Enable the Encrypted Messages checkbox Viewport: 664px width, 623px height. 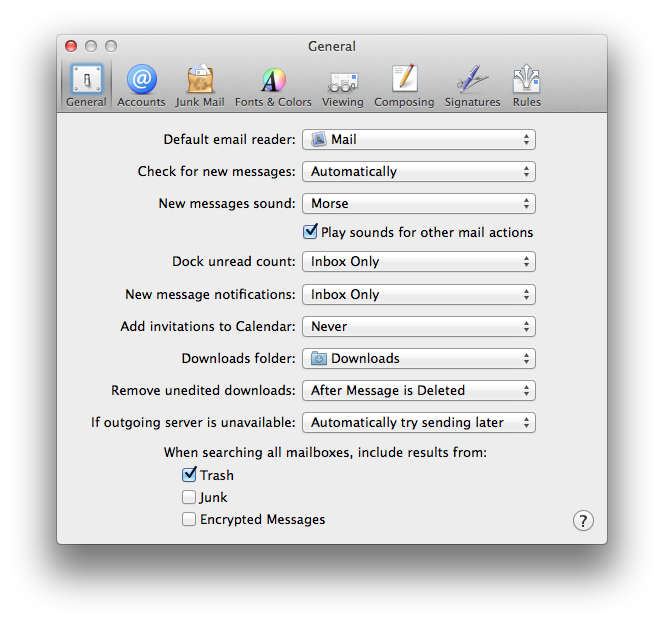(189, 519)
